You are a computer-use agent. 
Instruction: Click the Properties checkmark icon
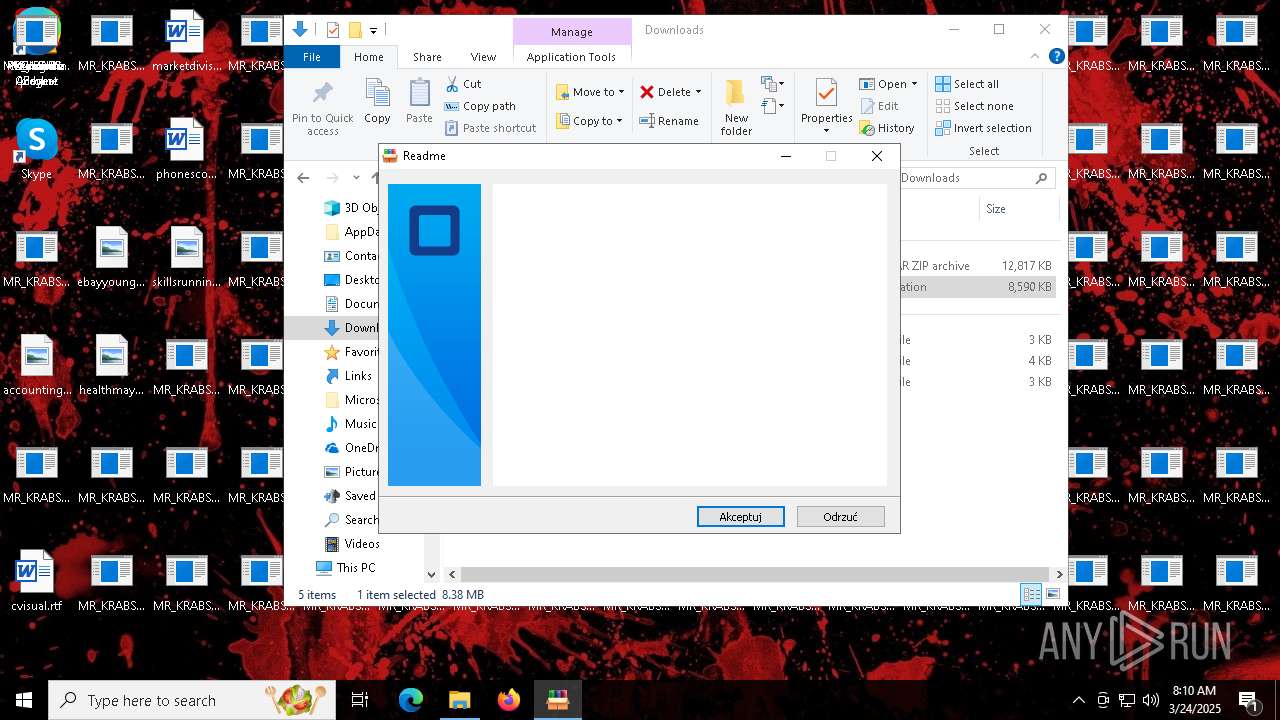click(826, 93)
